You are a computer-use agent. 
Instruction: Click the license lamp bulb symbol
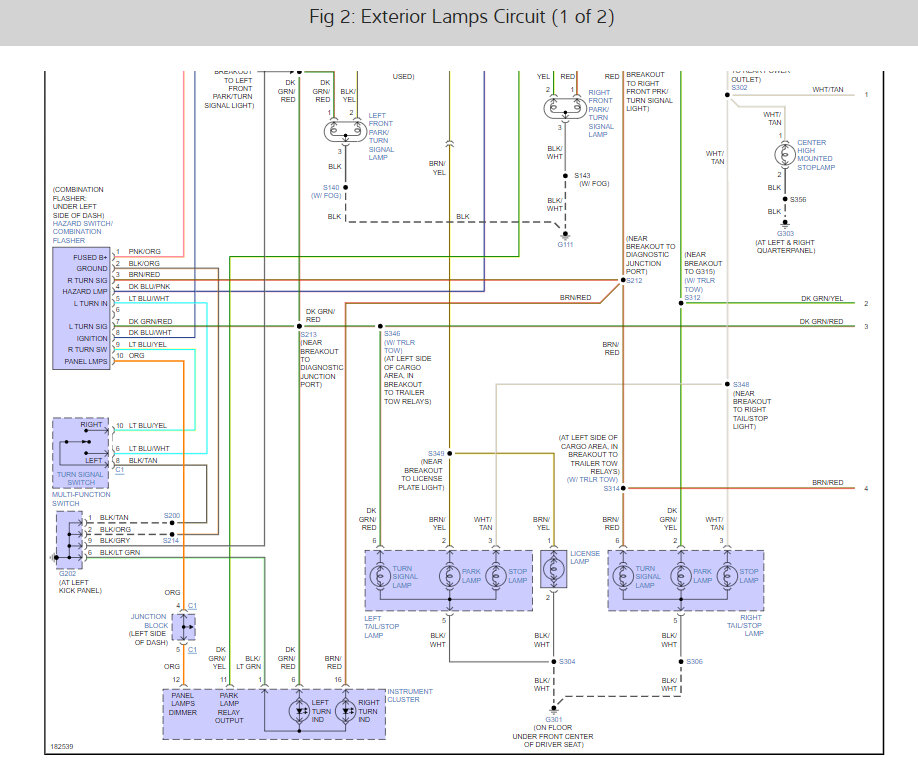point(553,569)
